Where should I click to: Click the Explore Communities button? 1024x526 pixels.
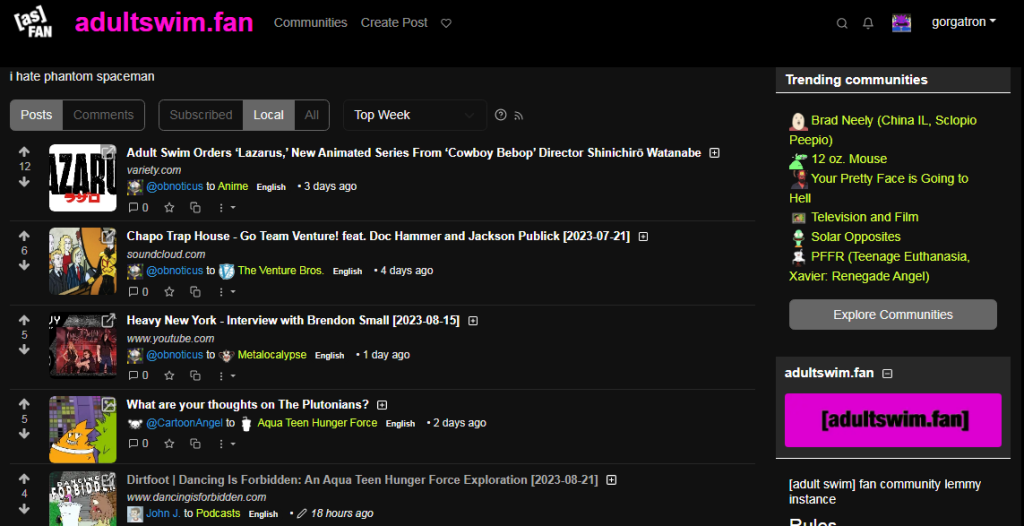(893, 315)
